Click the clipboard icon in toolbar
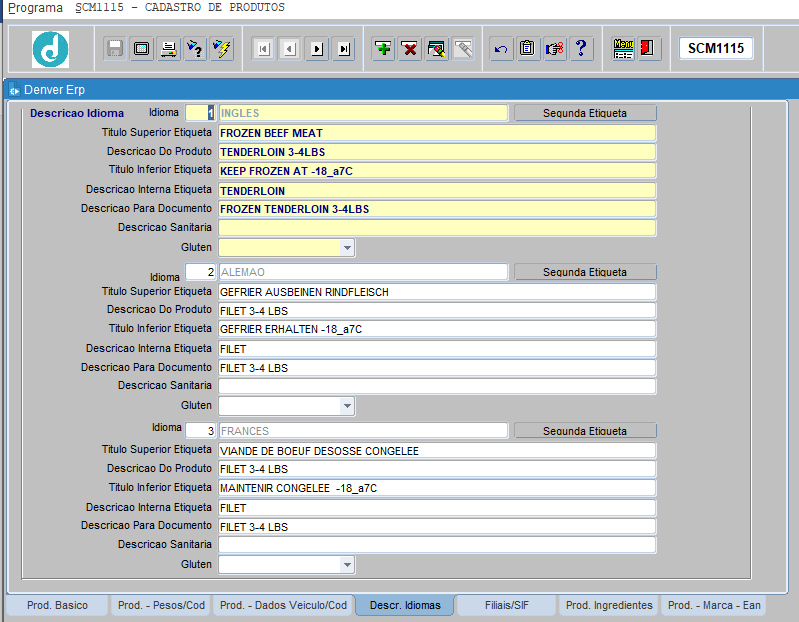This screenshot has height=622, width=799. click(x=527, y=49)
